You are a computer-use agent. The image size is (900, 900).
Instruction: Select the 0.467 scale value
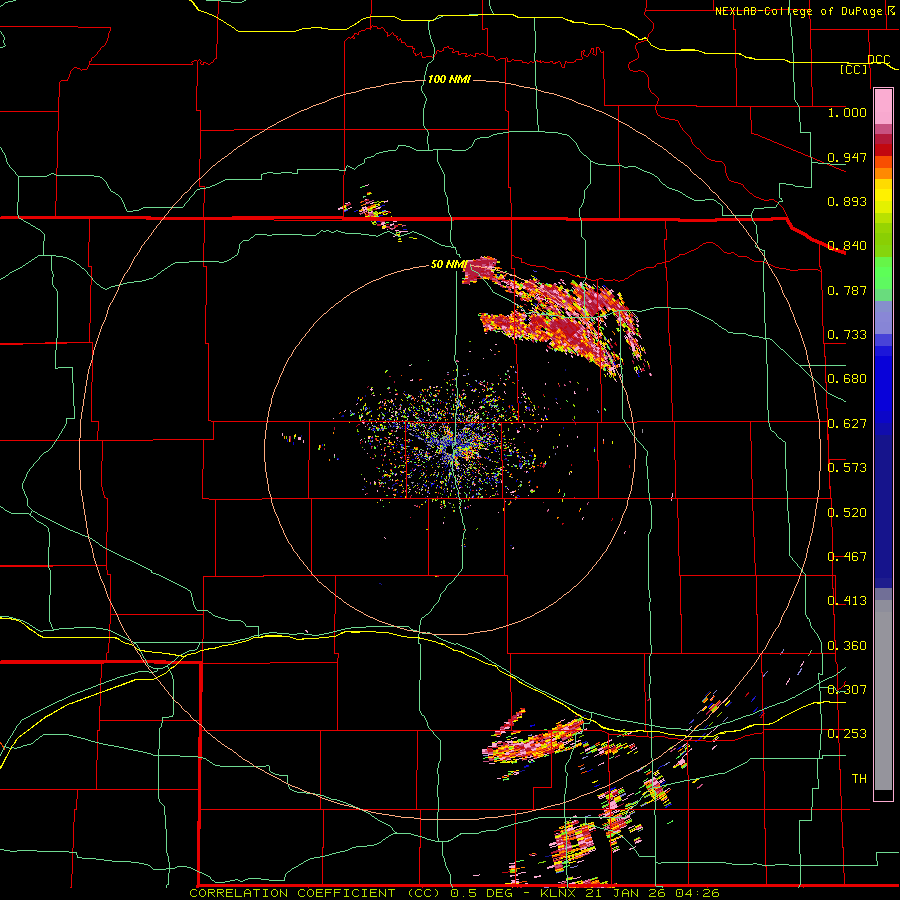tap(847, 557)
